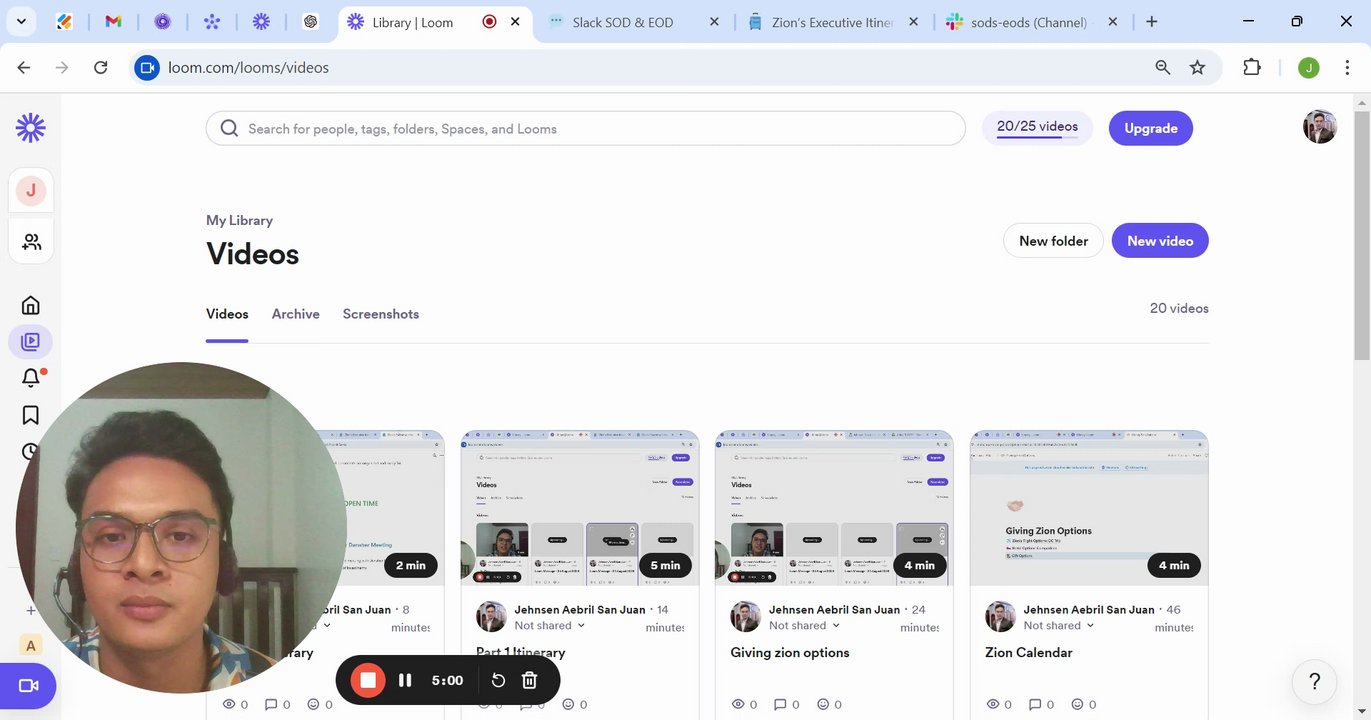1371x720 pixels.
Task: Open the Gmail pinned browser tab
Action: pos(113,21)
